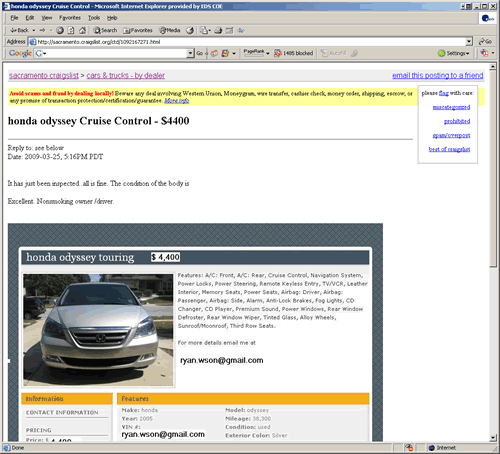Open the Favorites pane from toolbar
The image size is (500, 454).
point(138,30)
